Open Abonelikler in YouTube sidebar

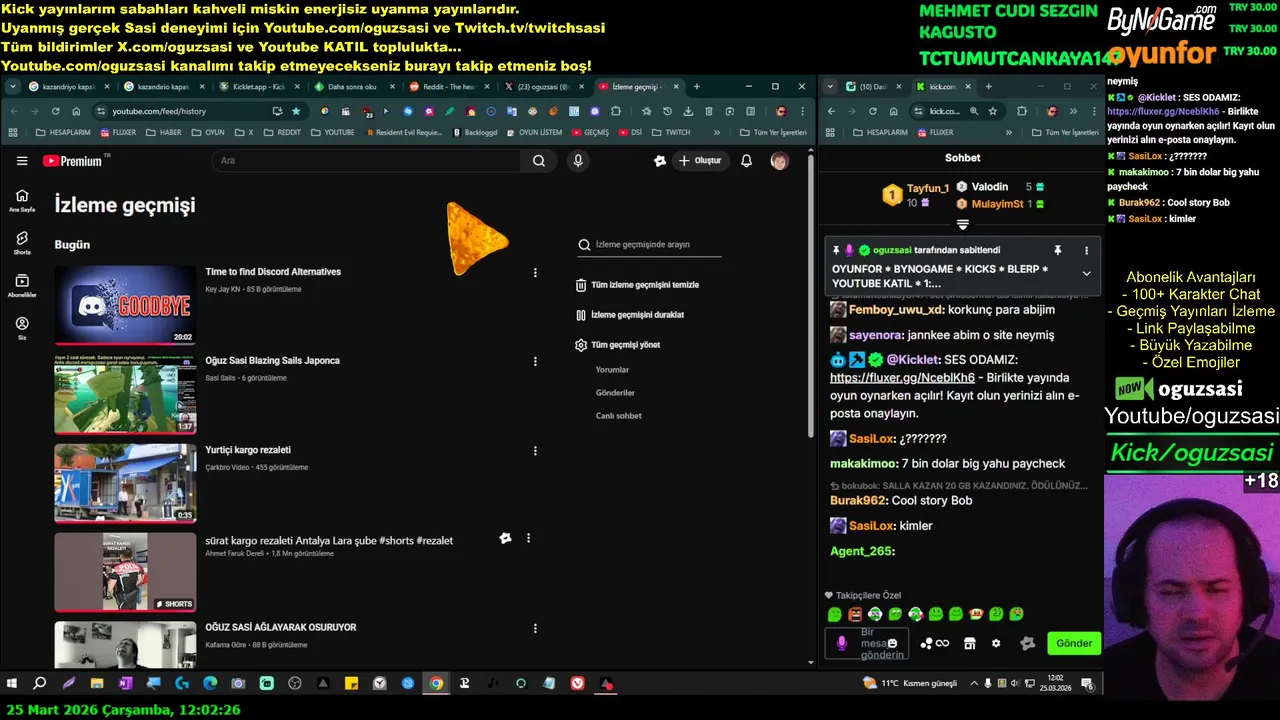pyautogui.click(x=22, y=286)
